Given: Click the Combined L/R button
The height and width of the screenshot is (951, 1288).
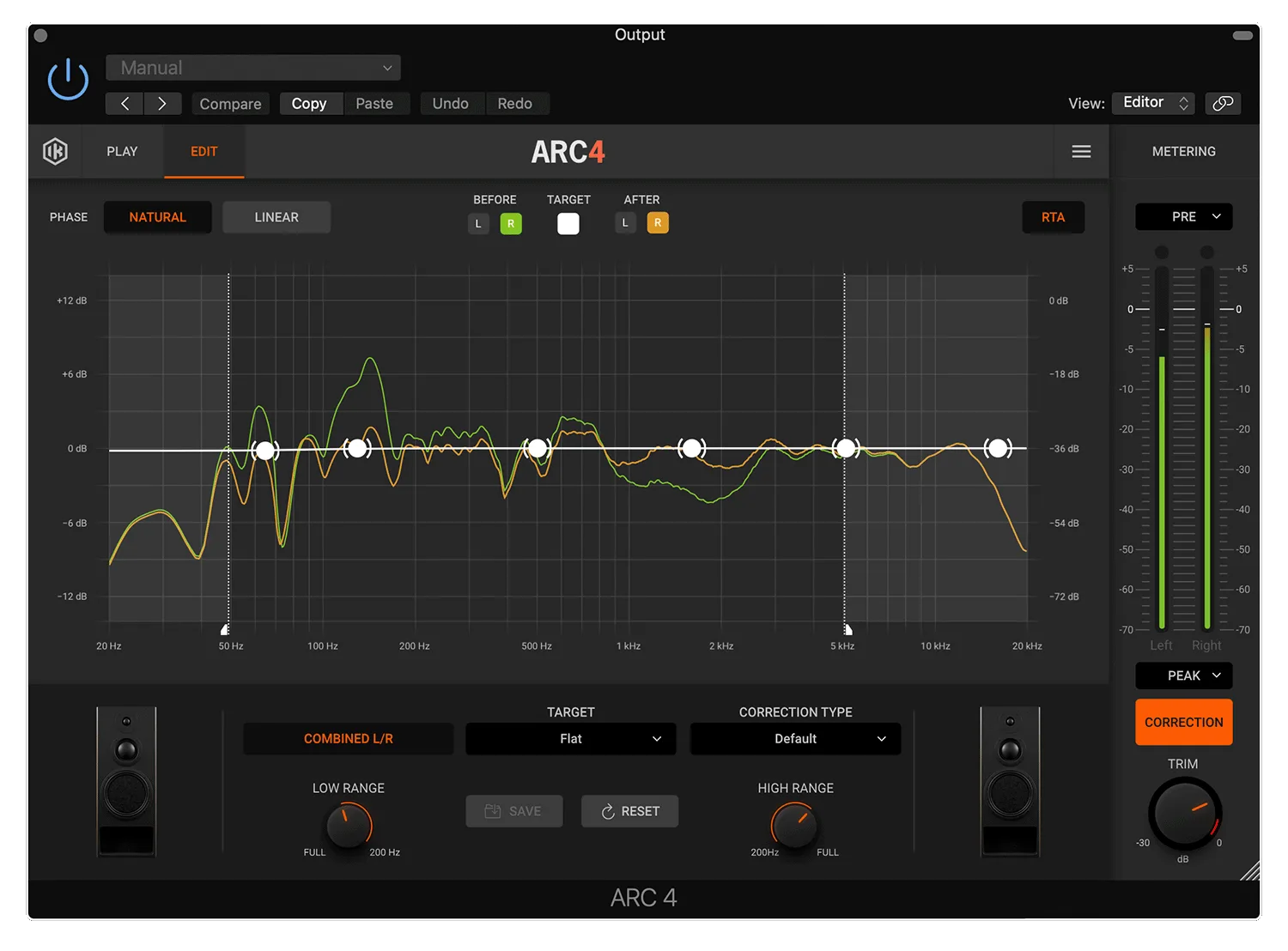Looking at the screenshot, I should point(349,739).
